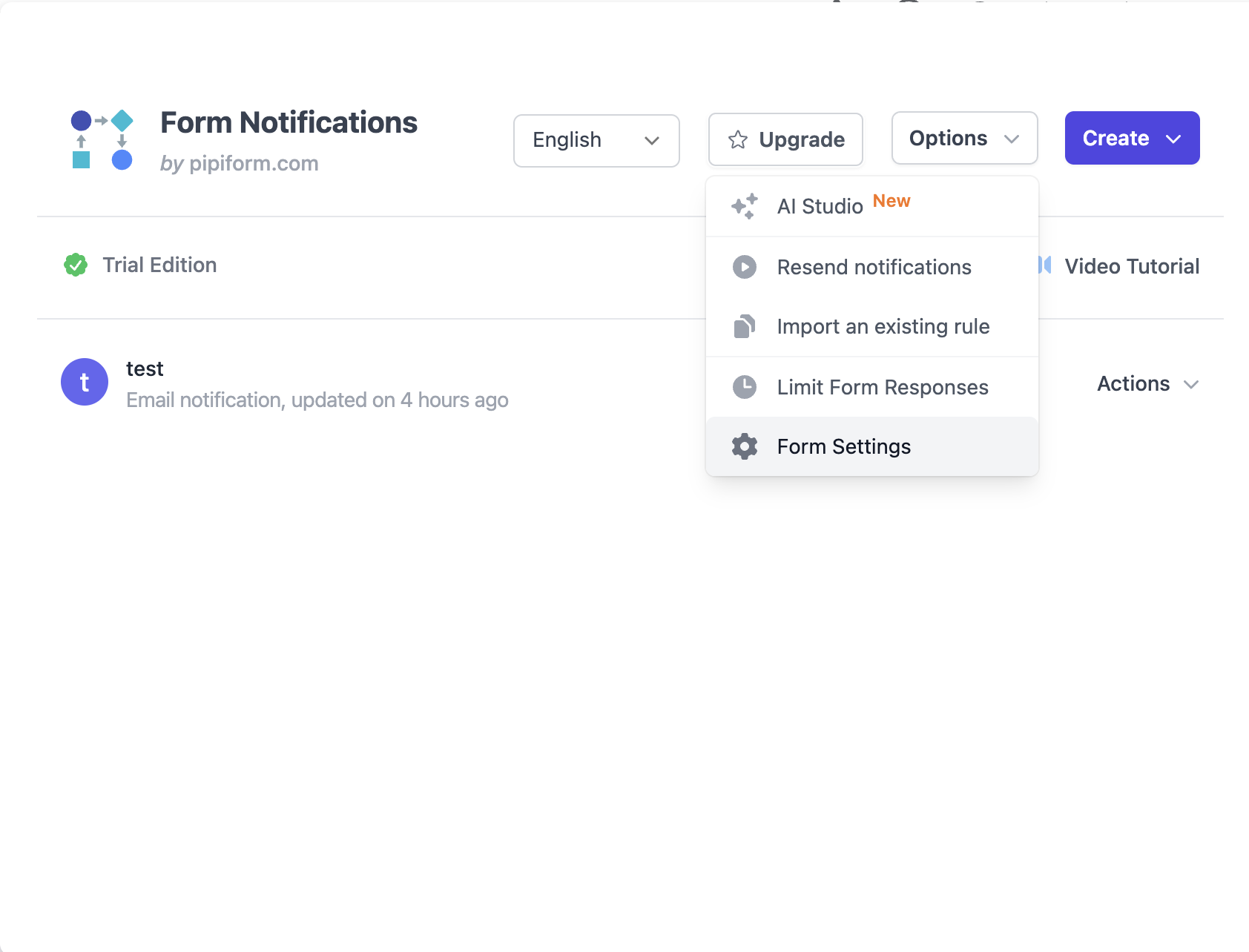Open the Actions dropdown for the test rule
Viewport: 1249px width, 952px height.
1147,384
